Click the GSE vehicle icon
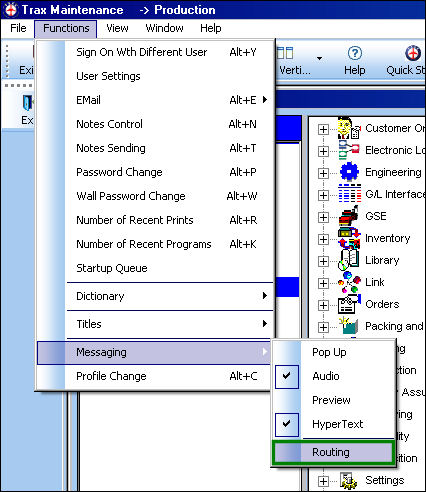The height and width of the screenshot is (492, 426). [x=349, y=216]
